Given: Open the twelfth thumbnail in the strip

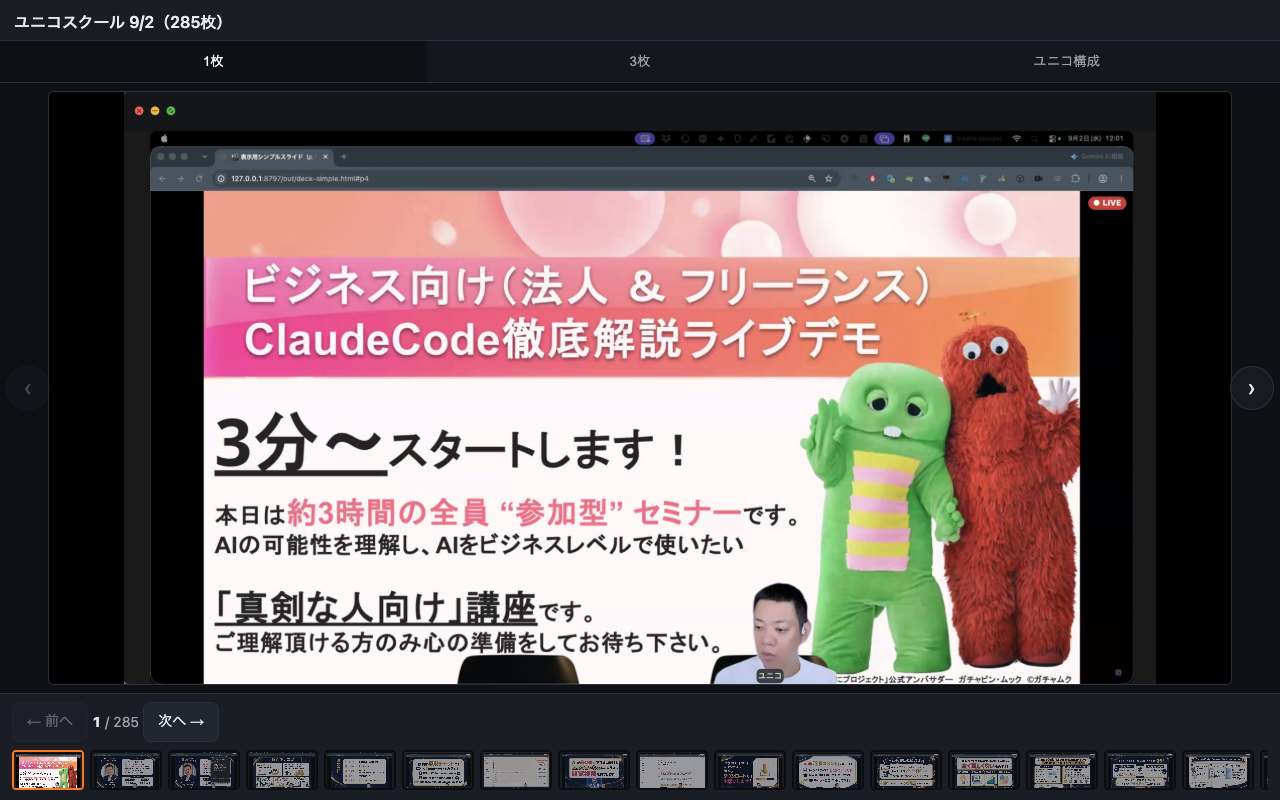Looking at the screenshot, I should (x=906, y=770).
